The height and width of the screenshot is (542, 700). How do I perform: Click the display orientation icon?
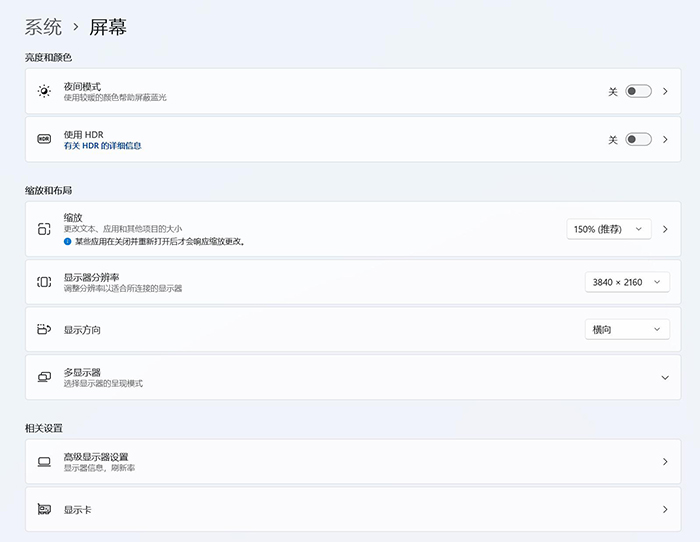43,329
